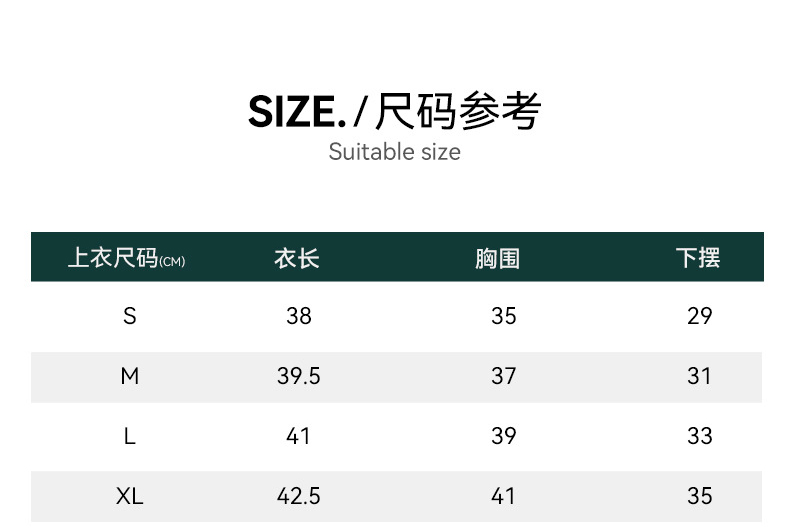Viewport: 790px width, 528px height.
Task: Select the 胸围 value 37 for size M
Action: click(504, 376)
